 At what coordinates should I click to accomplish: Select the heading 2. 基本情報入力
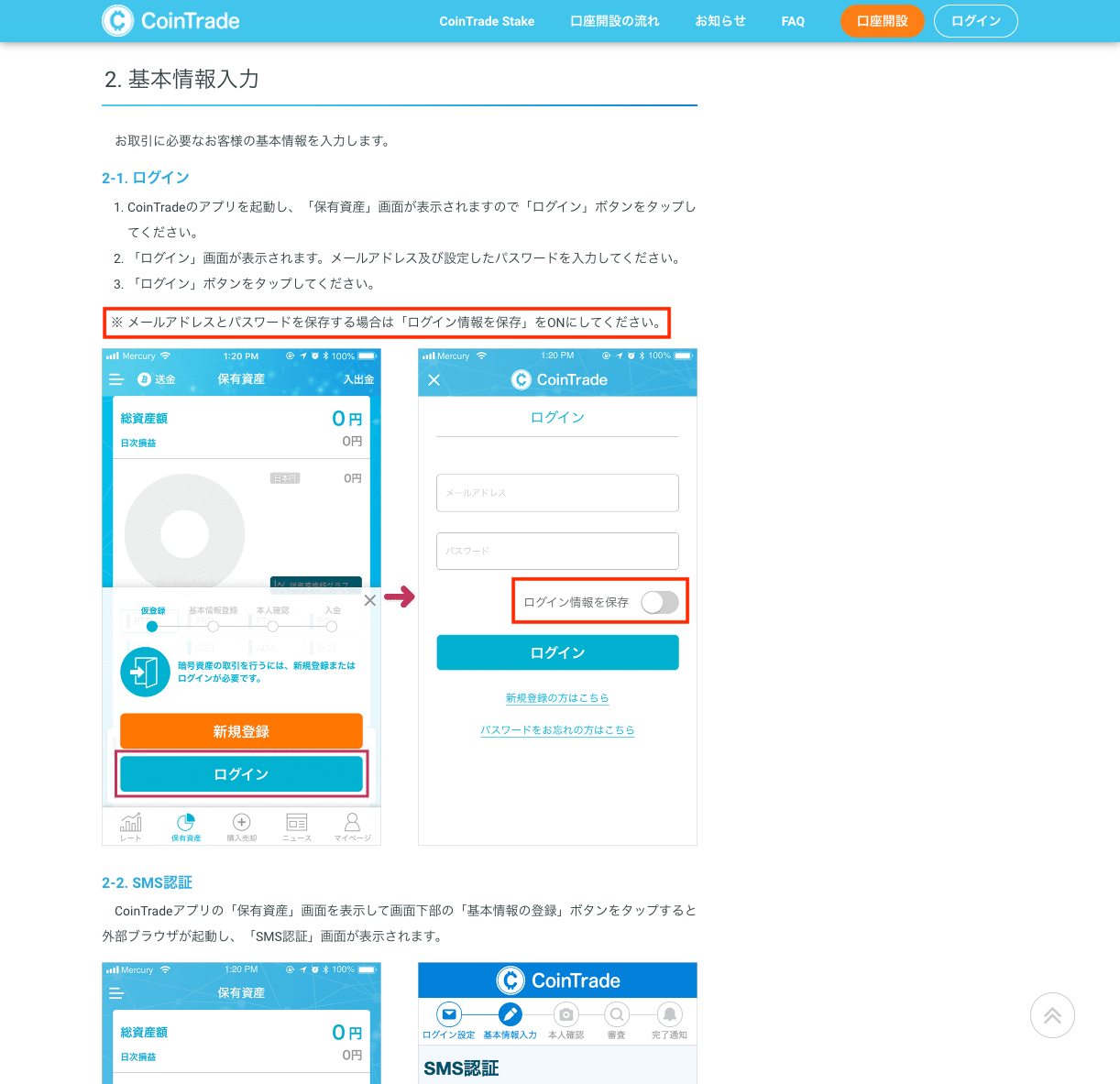pyautogui.click(x=181, y=80)
